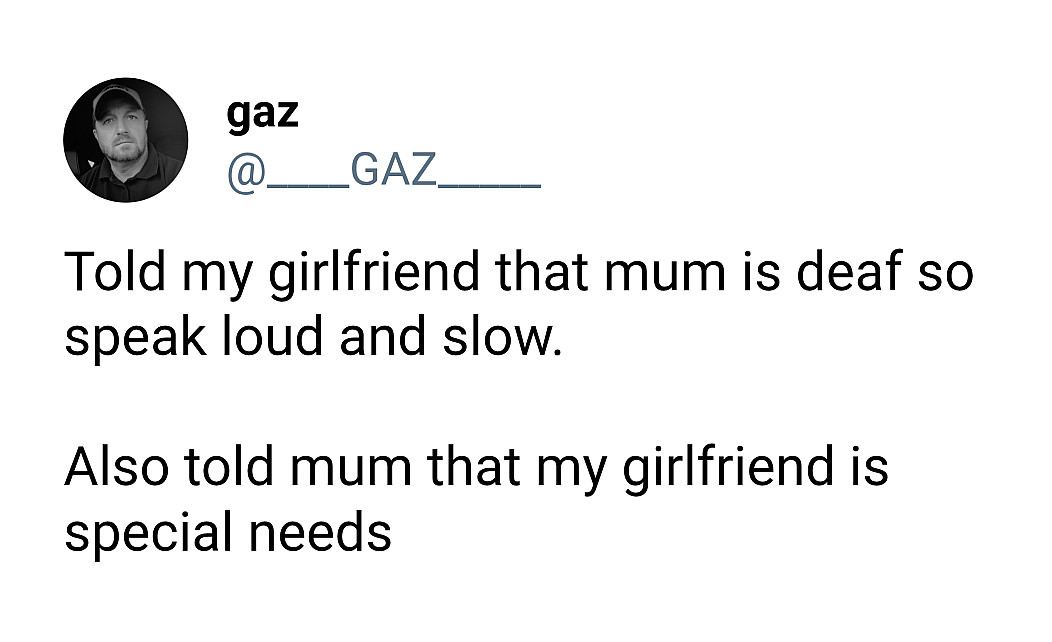Click the display name "gaz"
Image resolution: width=1052 pixels, height=642 pixels.
pyautogui.click(x=262, y=114)
